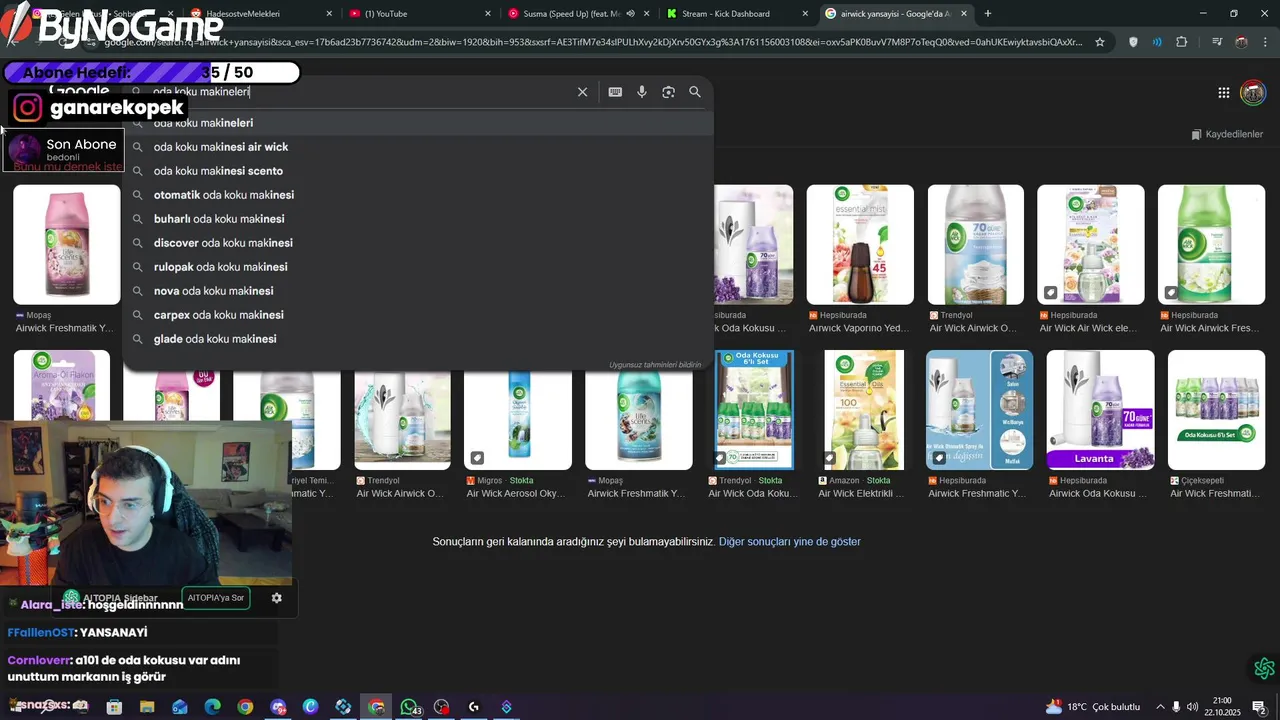Screen dimensions: 1280x720
Task: Click 'Diğer sonuçları yine de göster' link
Action: tap(789, 542)
